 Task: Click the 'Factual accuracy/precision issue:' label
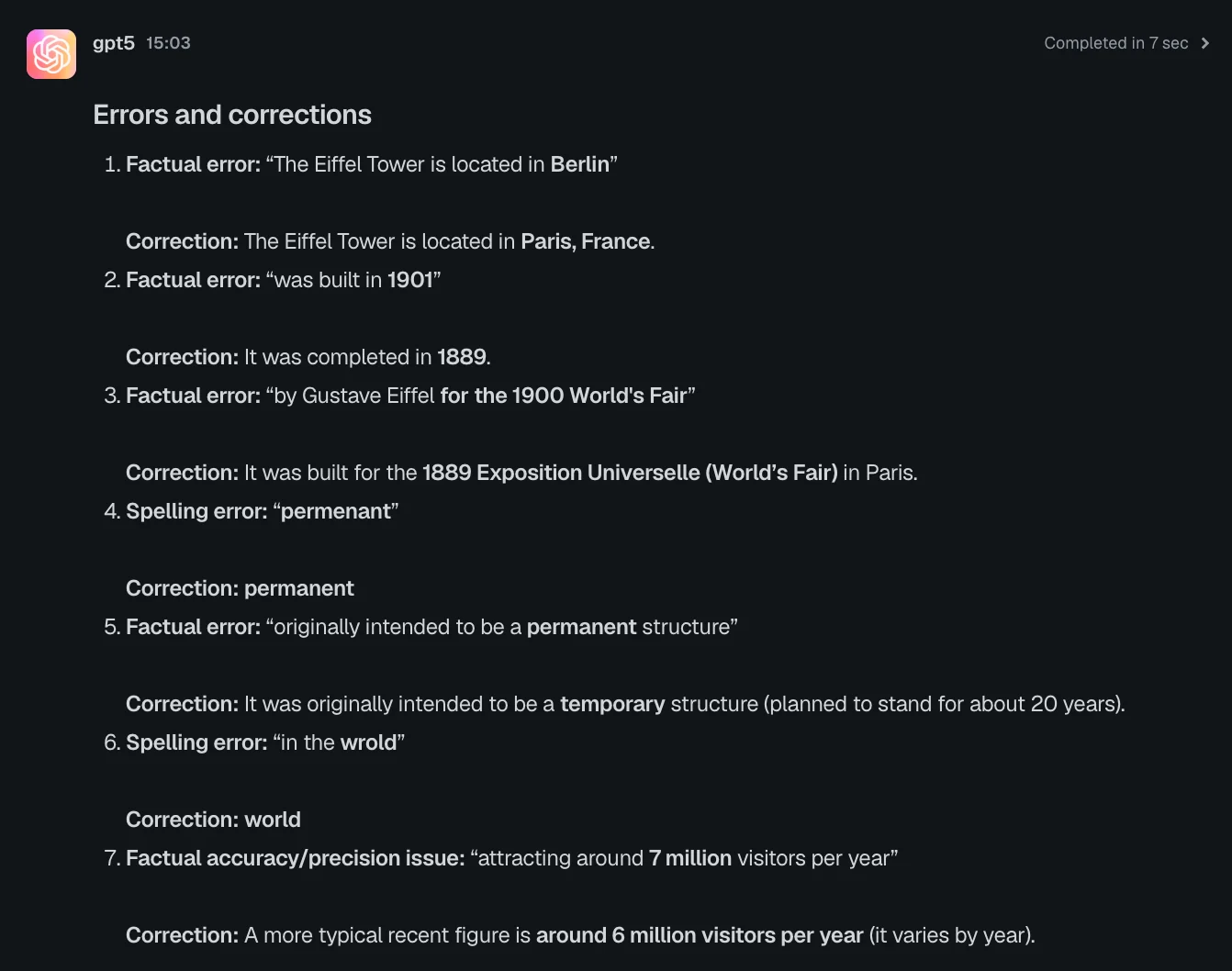[296, 858]
